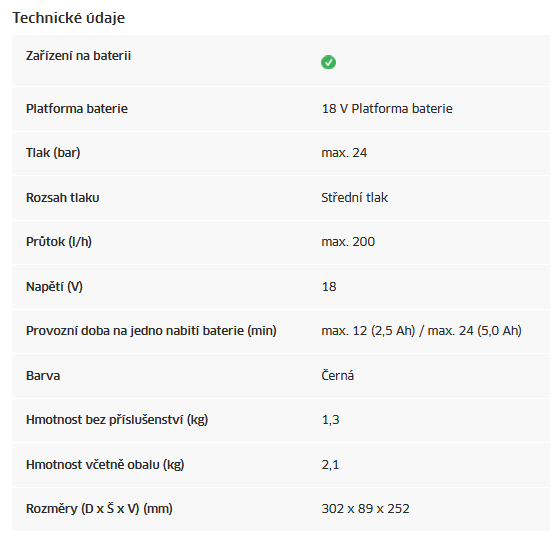Click the Hmotnost bez příslušenství label
The width and height of the screenshot is (554, 549).
click(117, 420)
